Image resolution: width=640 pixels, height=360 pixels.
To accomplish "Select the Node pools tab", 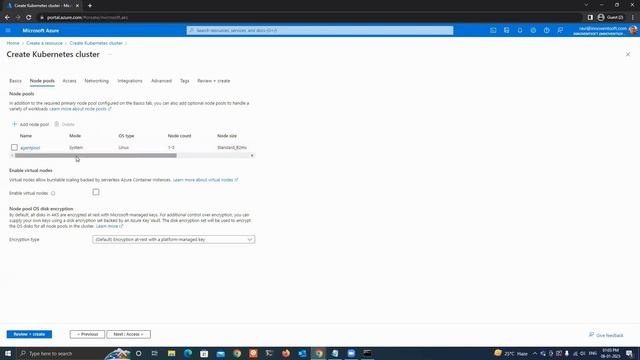I will 42,81.
